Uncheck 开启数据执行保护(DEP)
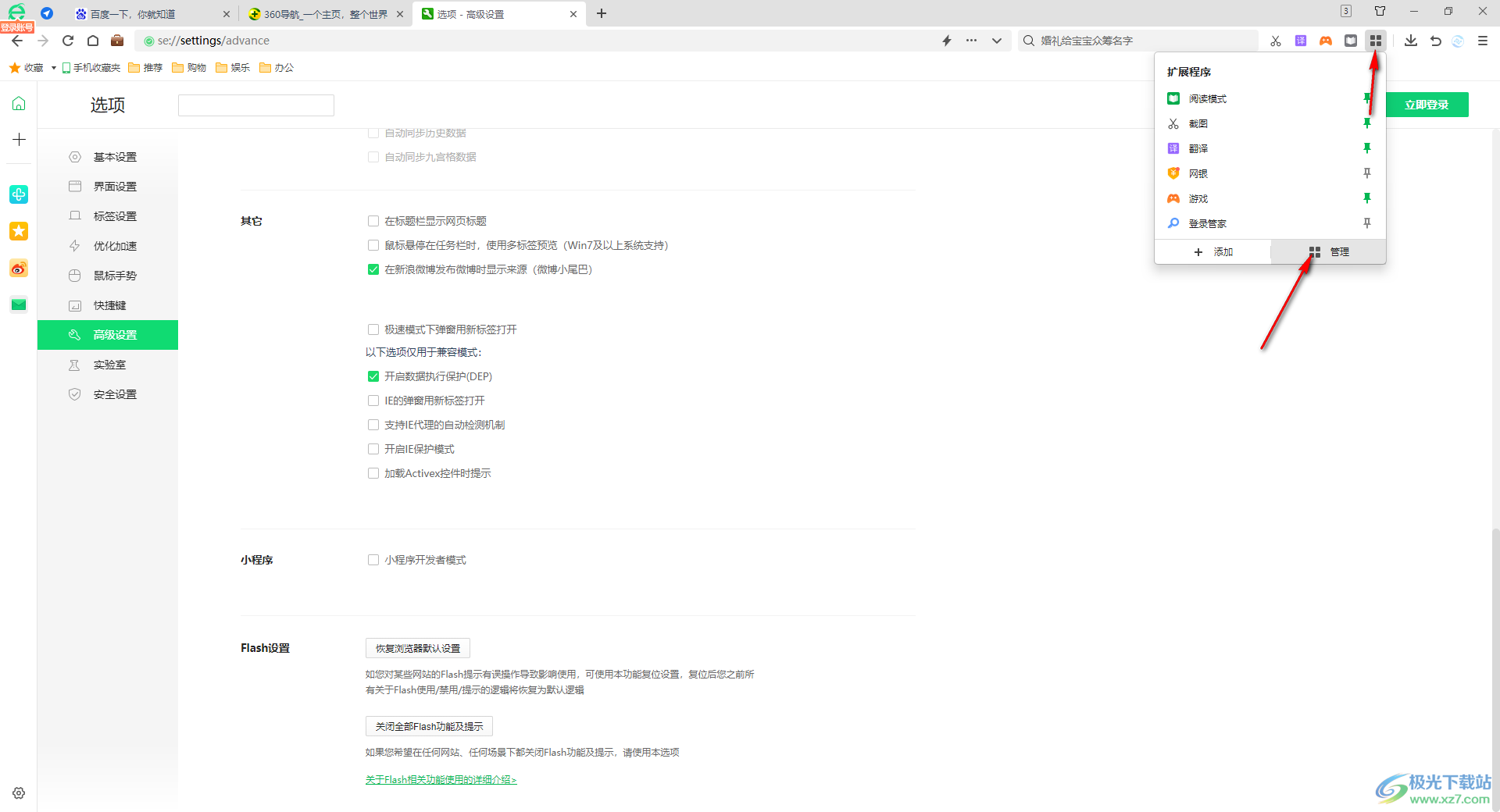 click(x=373, y=376)
